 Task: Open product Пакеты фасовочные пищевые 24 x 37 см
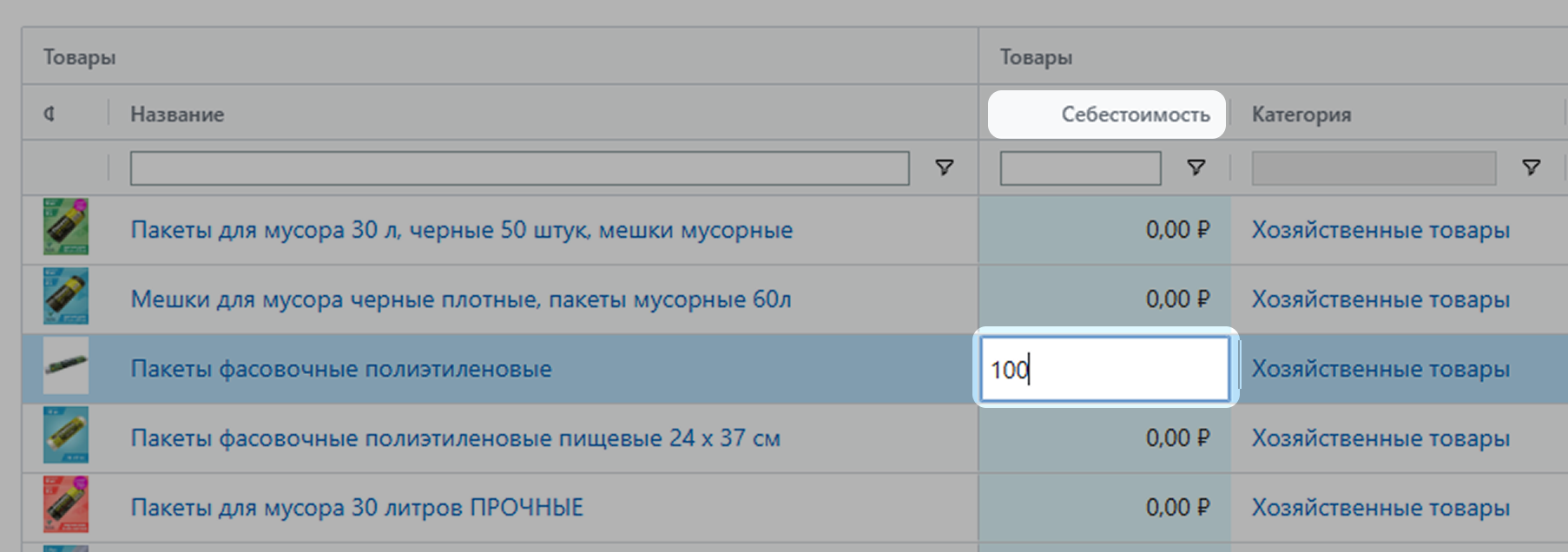(455, 438)
